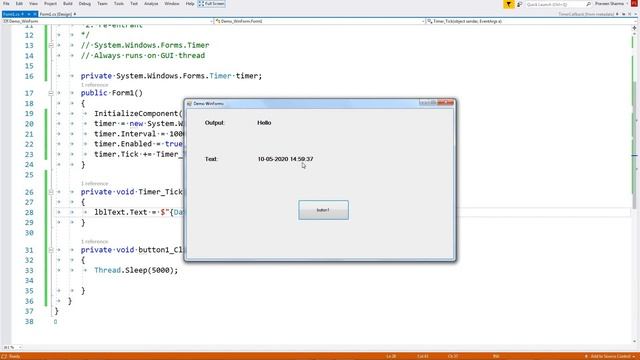Click the date-time label in Demo WinForms
The height and width of the screenshot is (360, 640).
(x=285, y=159)
